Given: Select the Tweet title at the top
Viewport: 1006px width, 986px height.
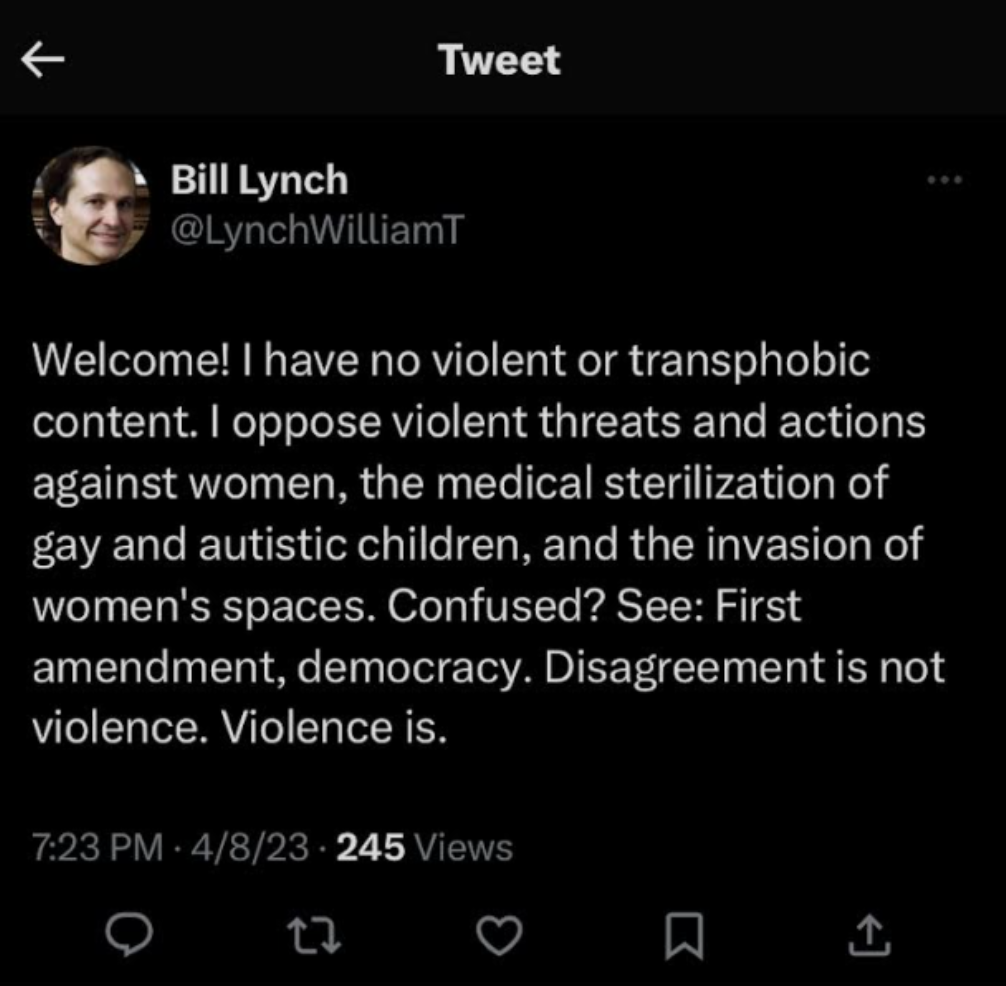Looking at the screenshot, I should [x=500, y=60].
